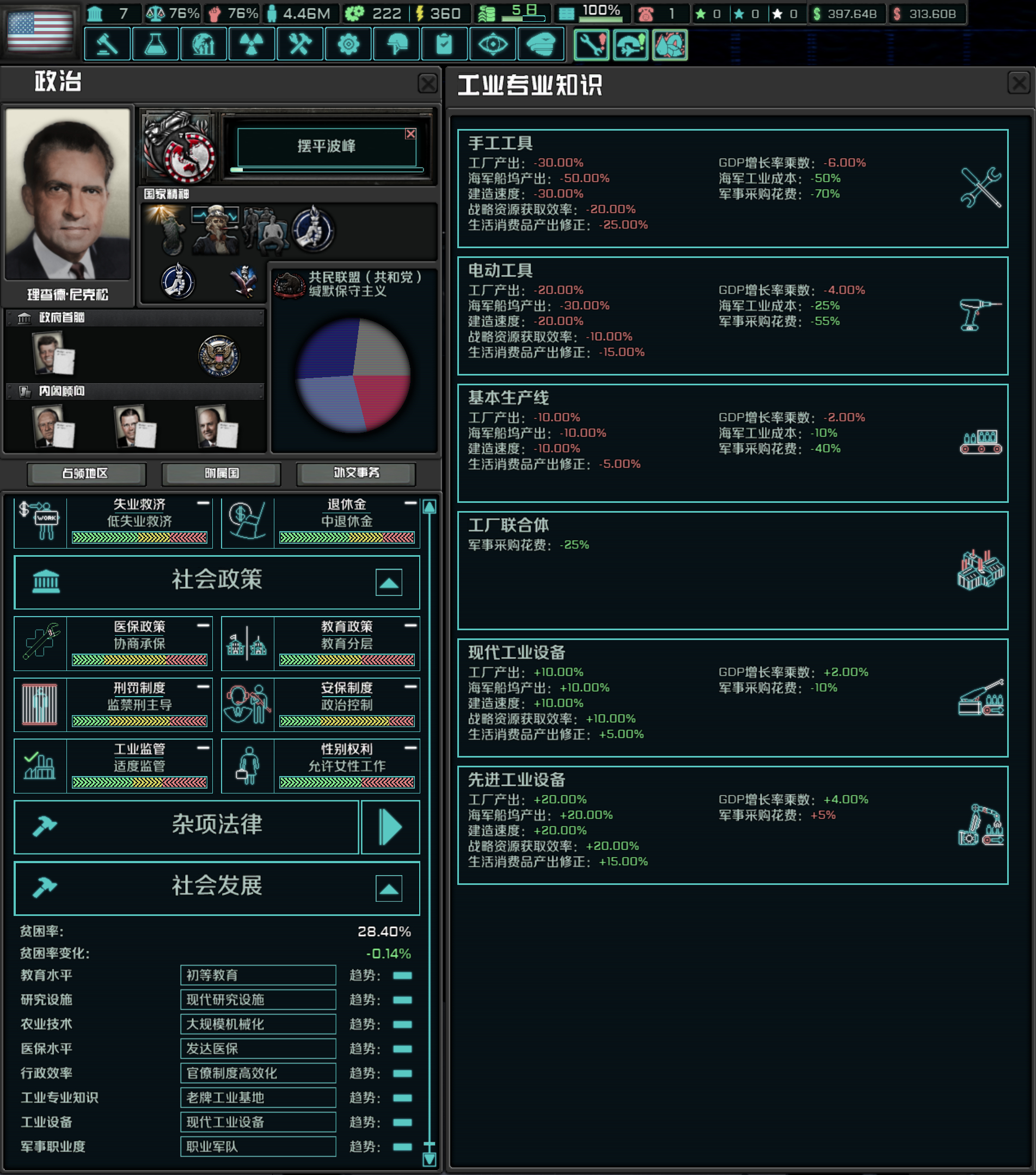The width and height of the screenshot is (1036, 1175).
Task: Collapse the 社会政策 section arrow
Action: click(x=389, y=582)
